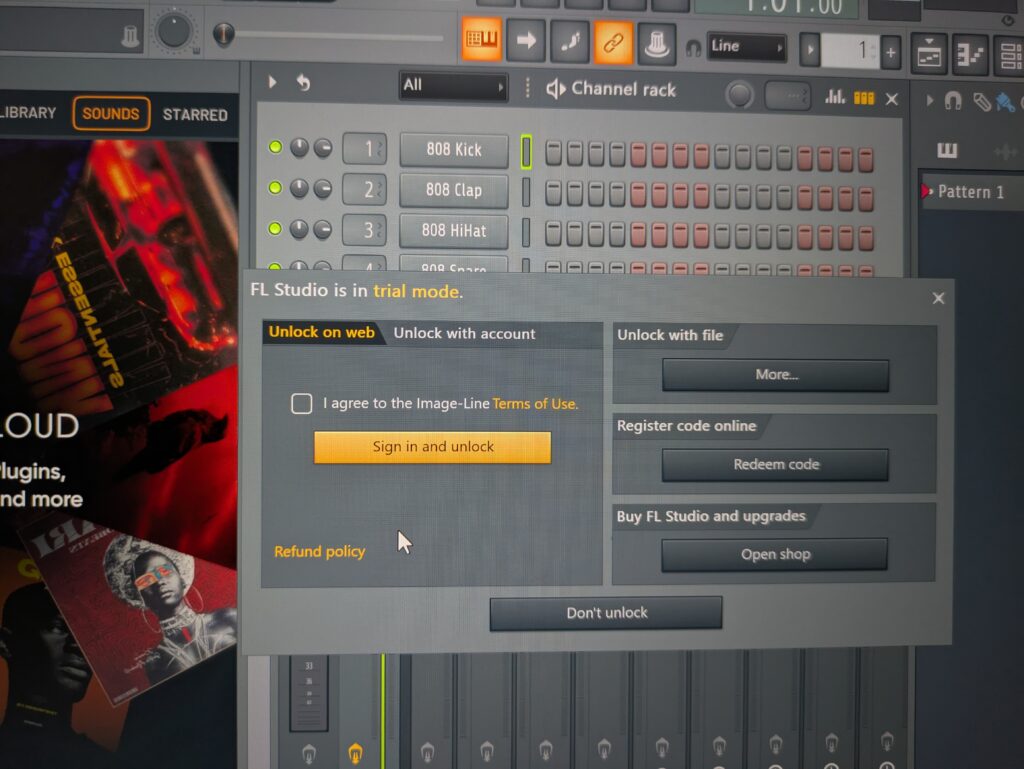The width and height of the screenshot is (1024, 769).
Task: Click the pattern number 1 field
Action: pyautogui.click(x=850, y=50)
